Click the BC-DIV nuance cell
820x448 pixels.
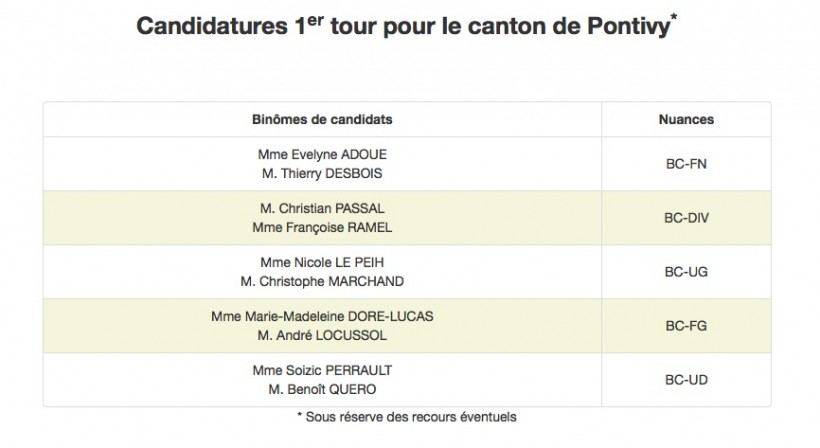(x=686, y=218)
